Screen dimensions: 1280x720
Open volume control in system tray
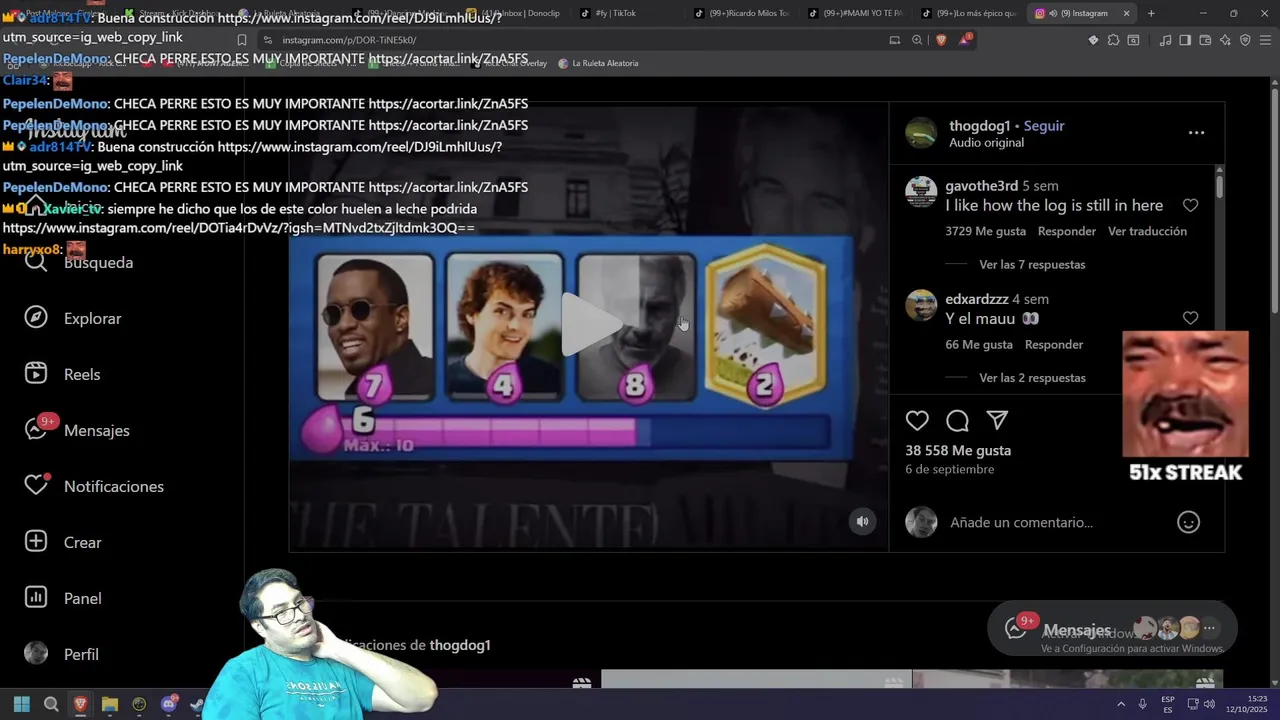pos(1209,704)
